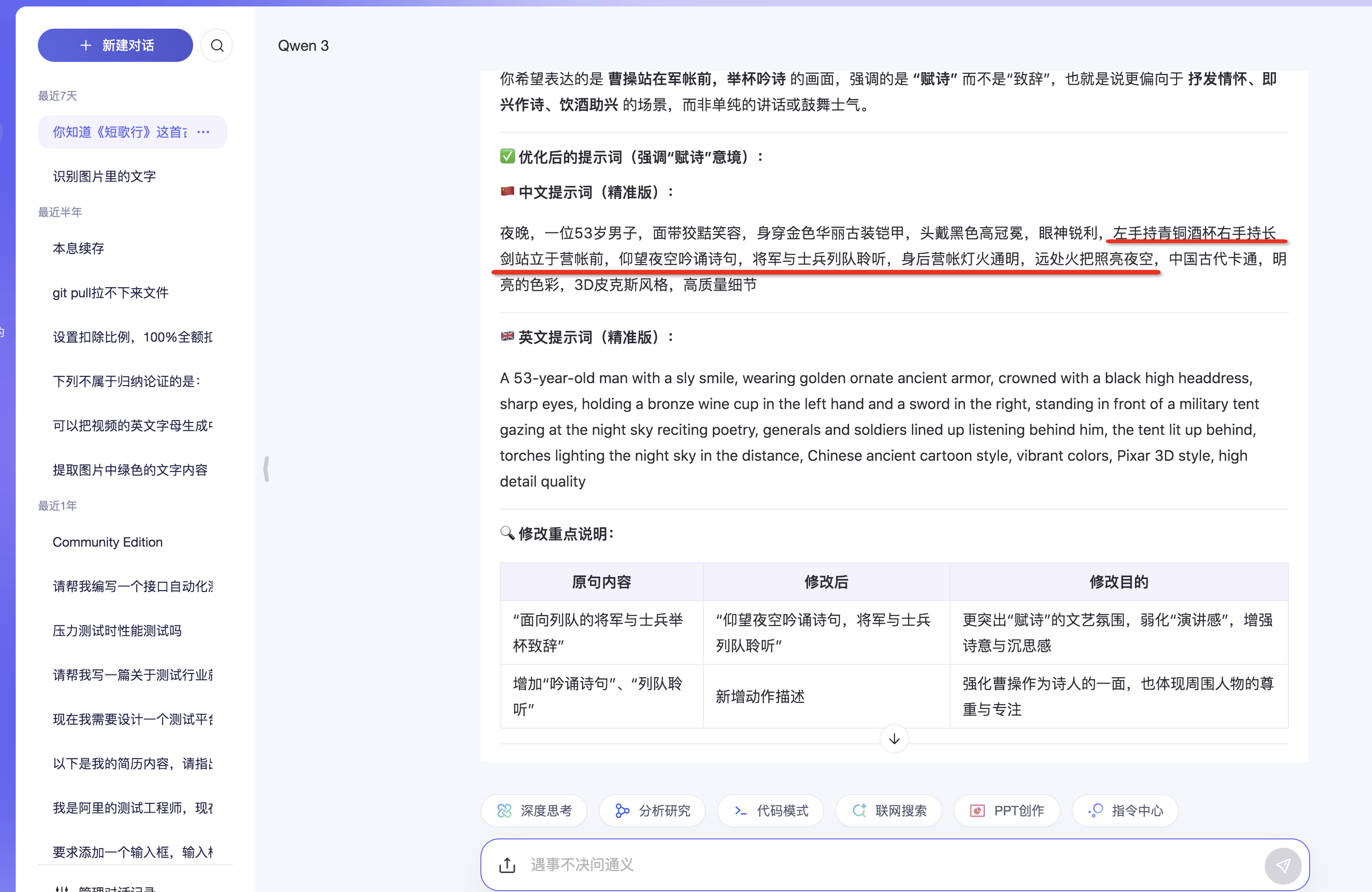The image size is (1372, 892).
Task: Select PPT创作 creation option
Action: click(x=1007, y=811)
